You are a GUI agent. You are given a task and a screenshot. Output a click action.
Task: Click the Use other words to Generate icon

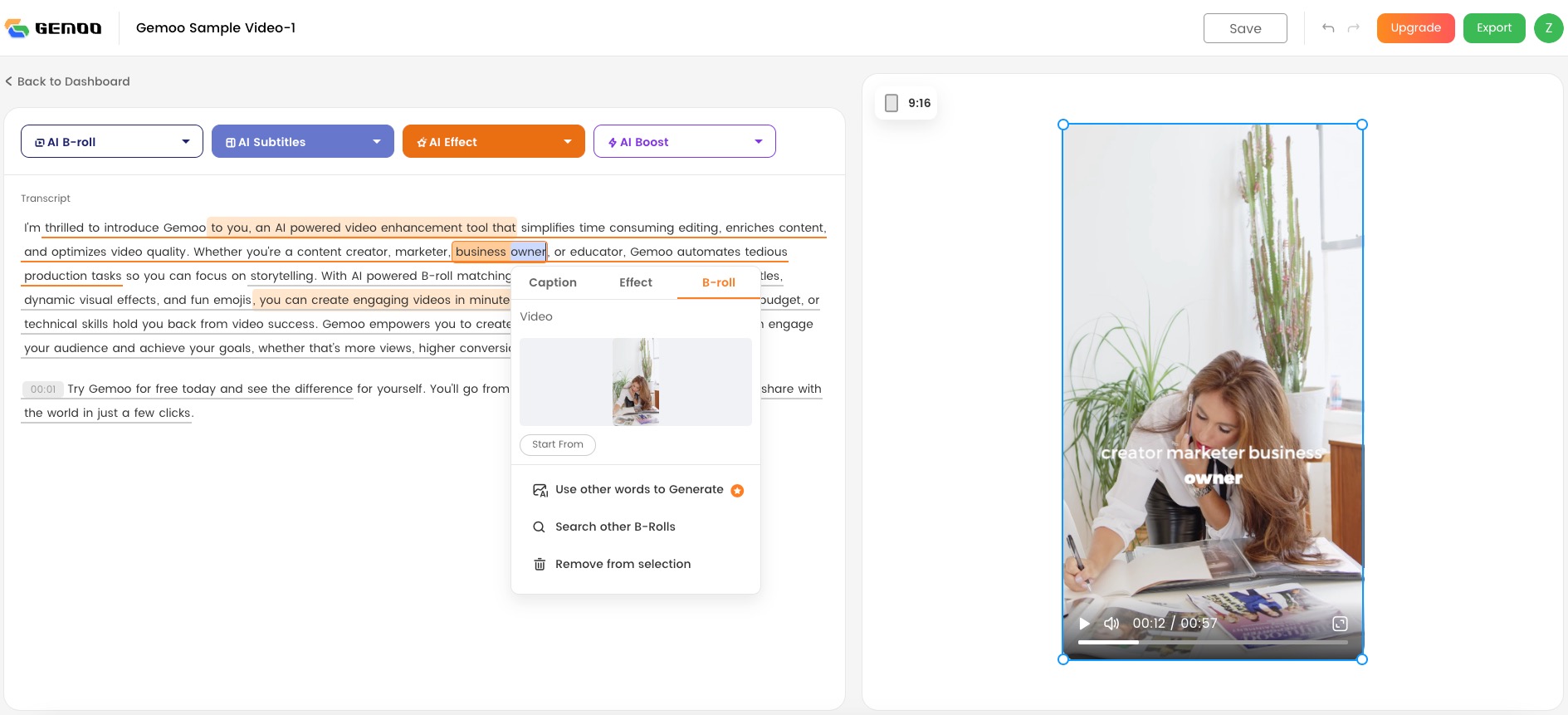540,490
